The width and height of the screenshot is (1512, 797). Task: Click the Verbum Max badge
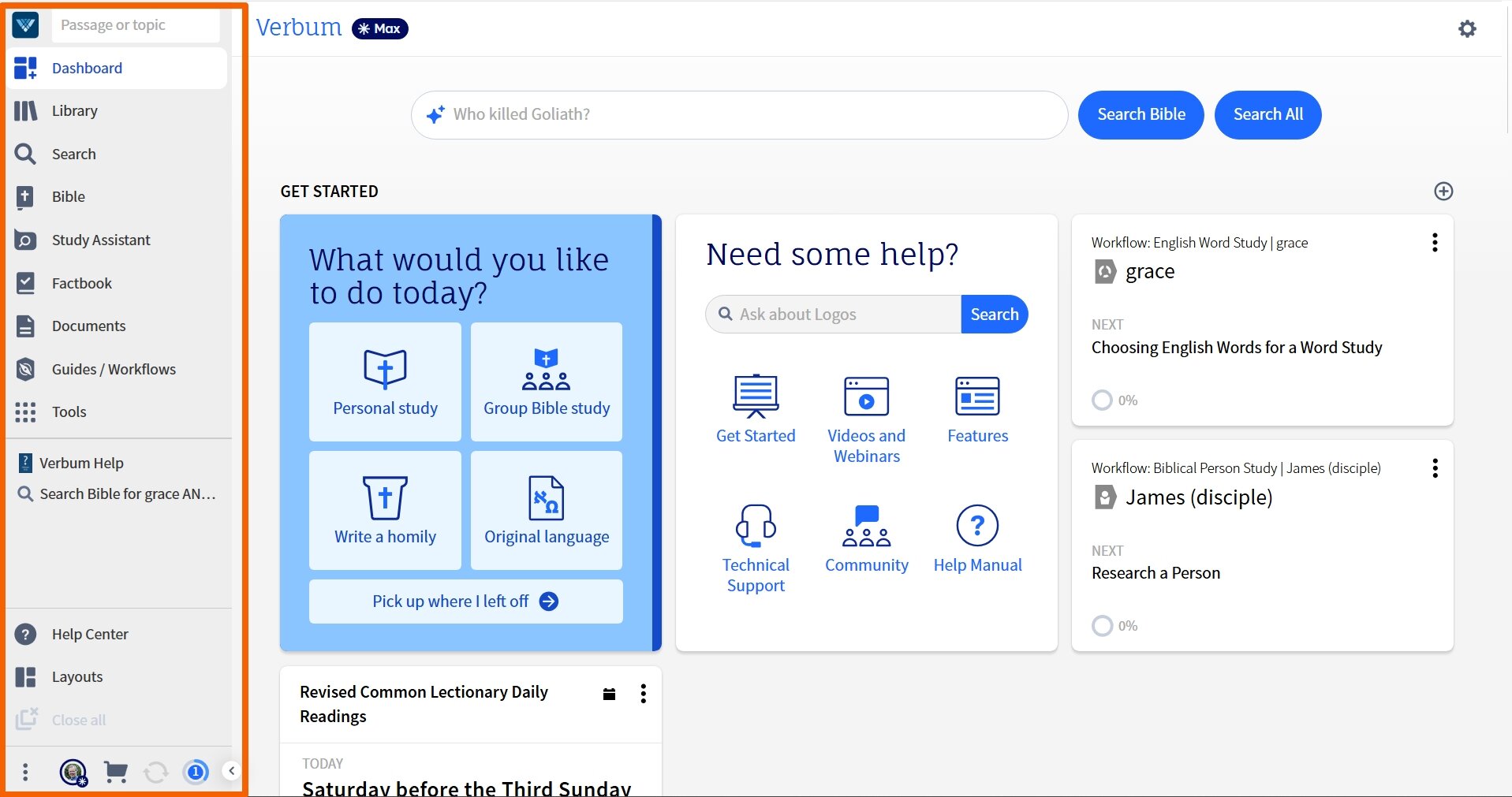tap(379, 28)
